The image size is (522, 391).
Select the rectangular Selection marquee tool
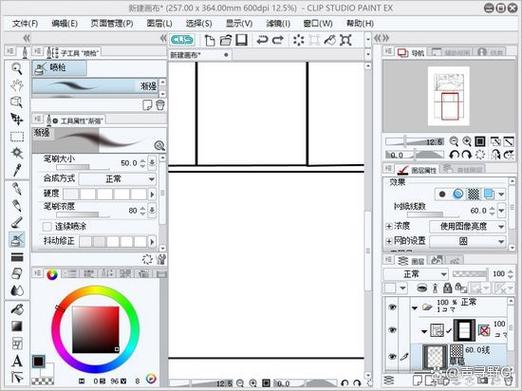pos(17,137)
